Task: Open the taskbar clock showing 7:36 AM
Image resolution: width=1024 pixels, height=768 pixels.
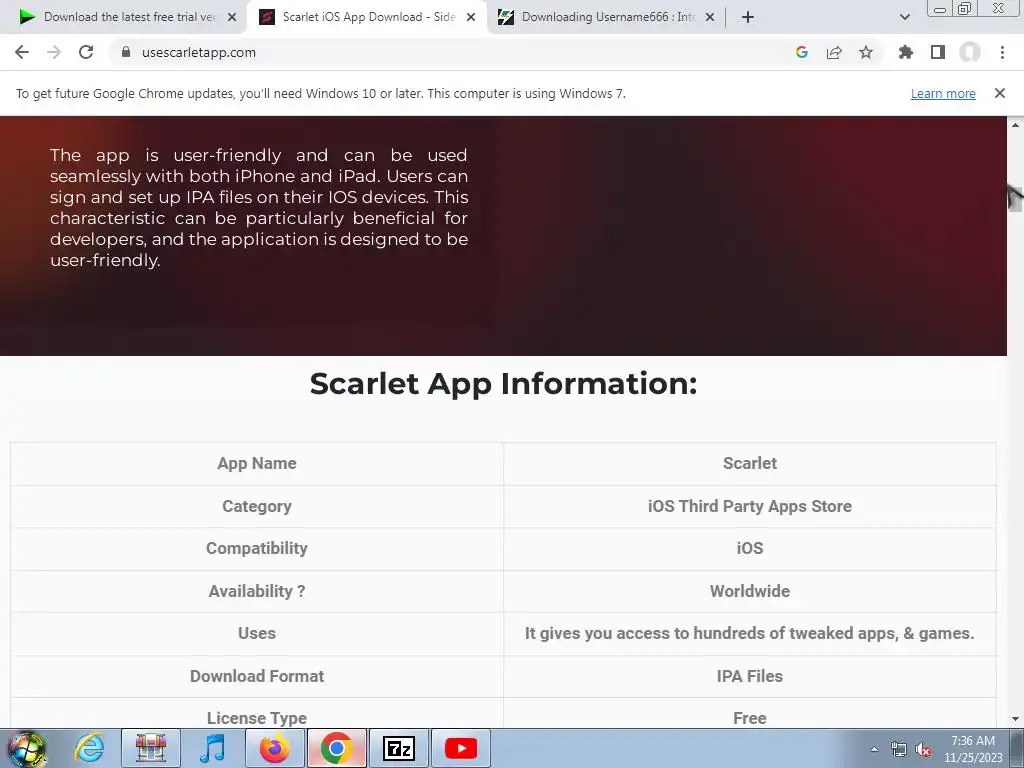Action: [972, 749]
